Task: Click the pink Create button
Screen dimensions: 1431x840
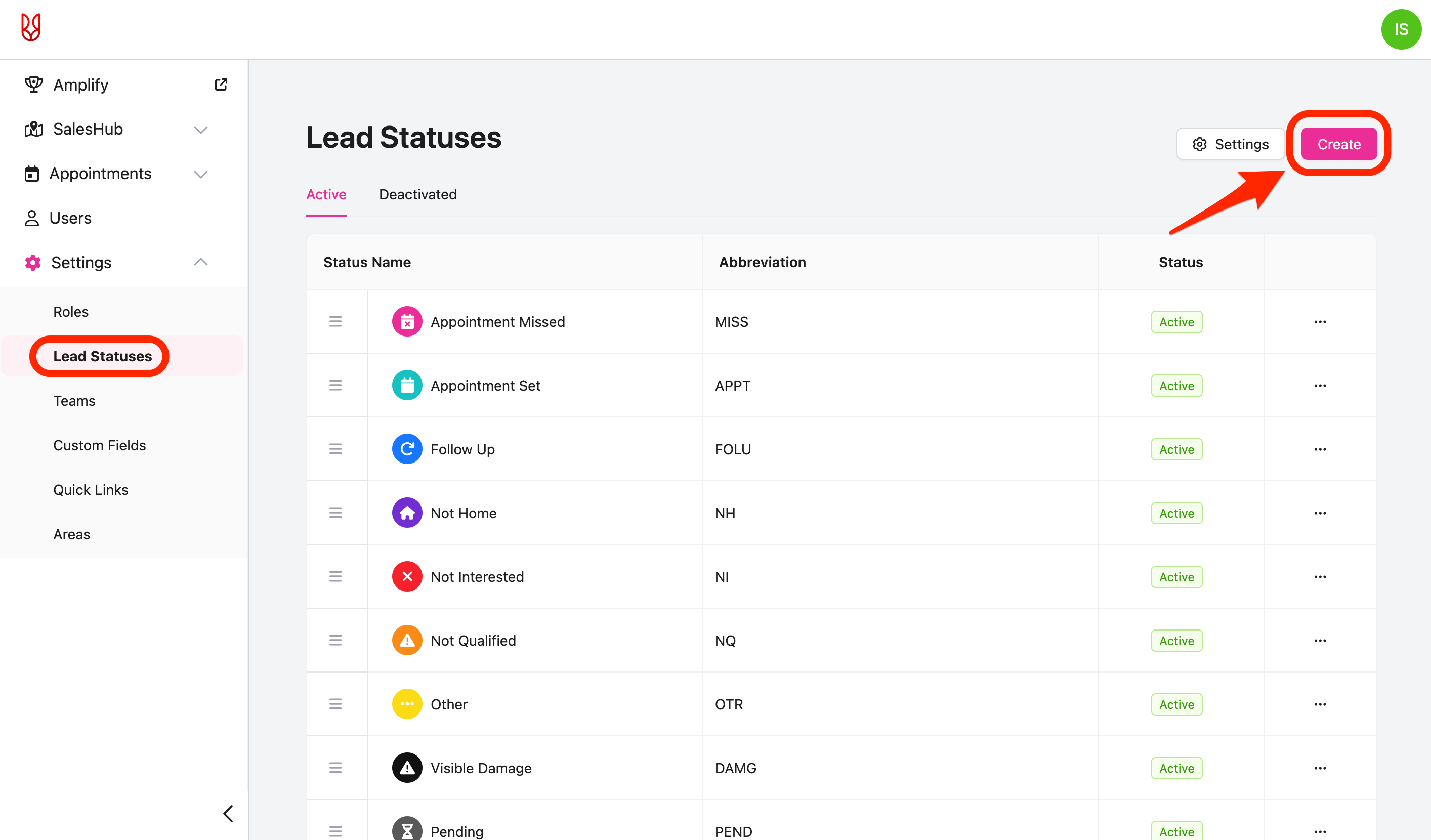Action: tap(1338, 144)
